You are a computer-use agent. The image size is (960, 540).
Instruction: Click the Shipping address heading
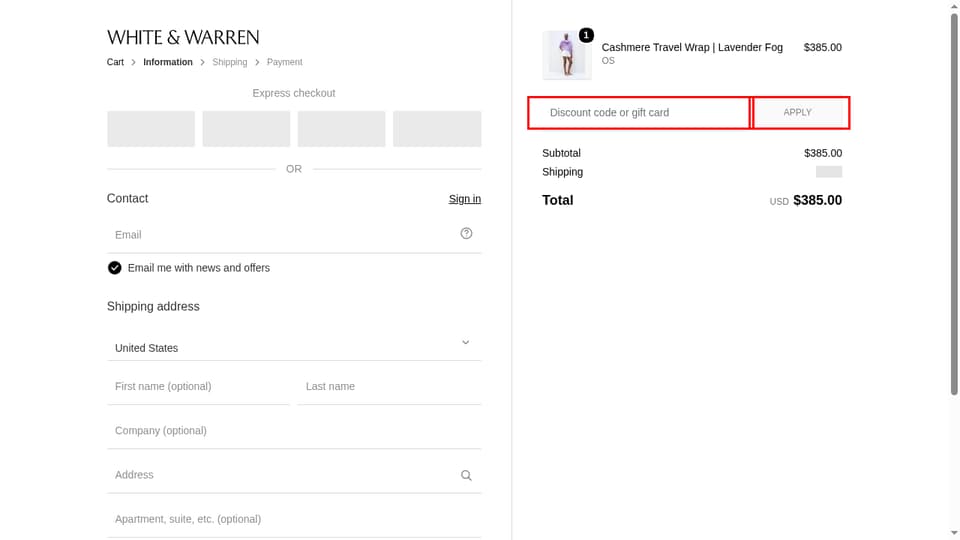153,306
